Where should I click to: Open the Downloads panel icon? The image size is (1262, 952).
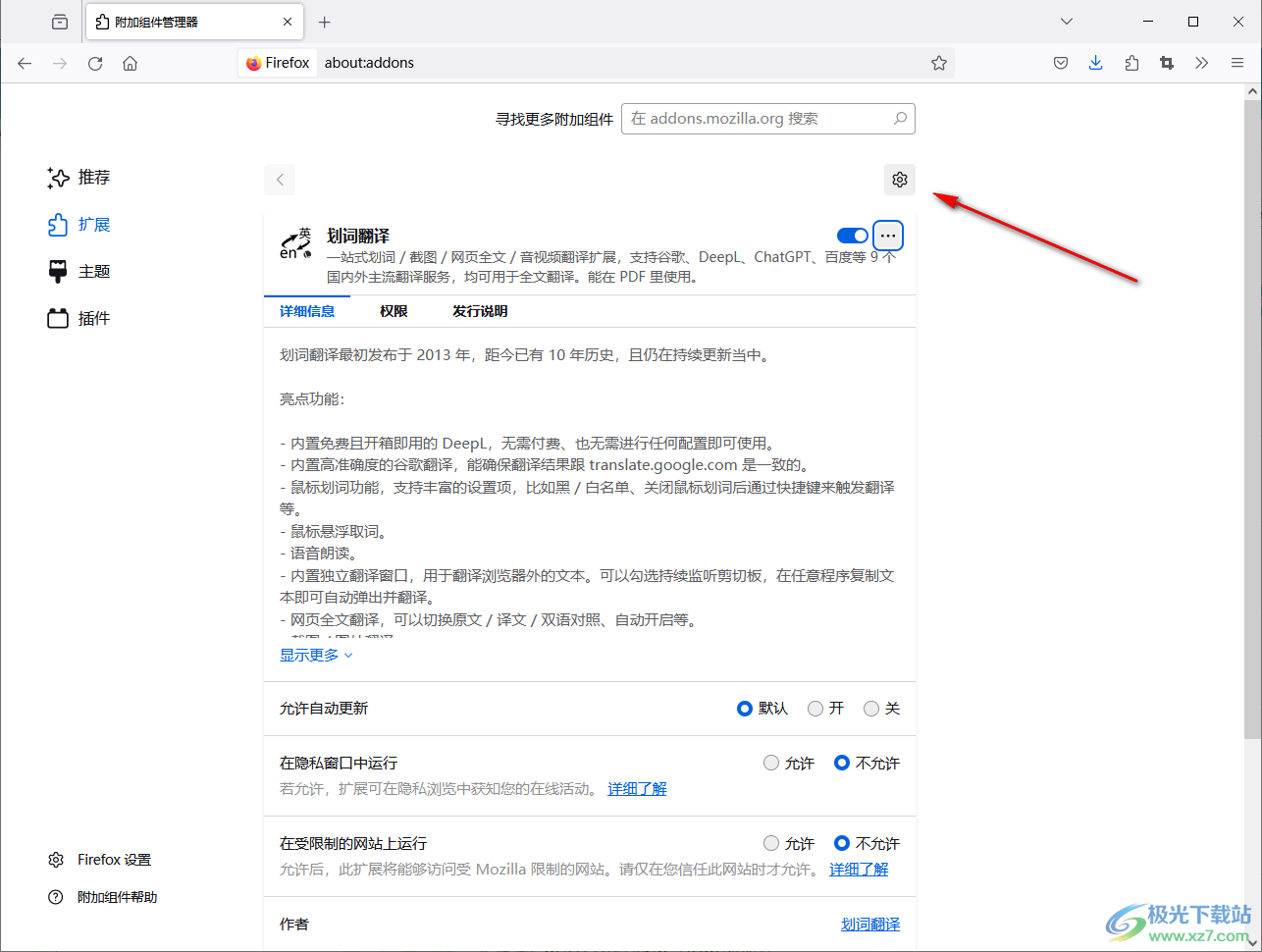pos(1096,62)
